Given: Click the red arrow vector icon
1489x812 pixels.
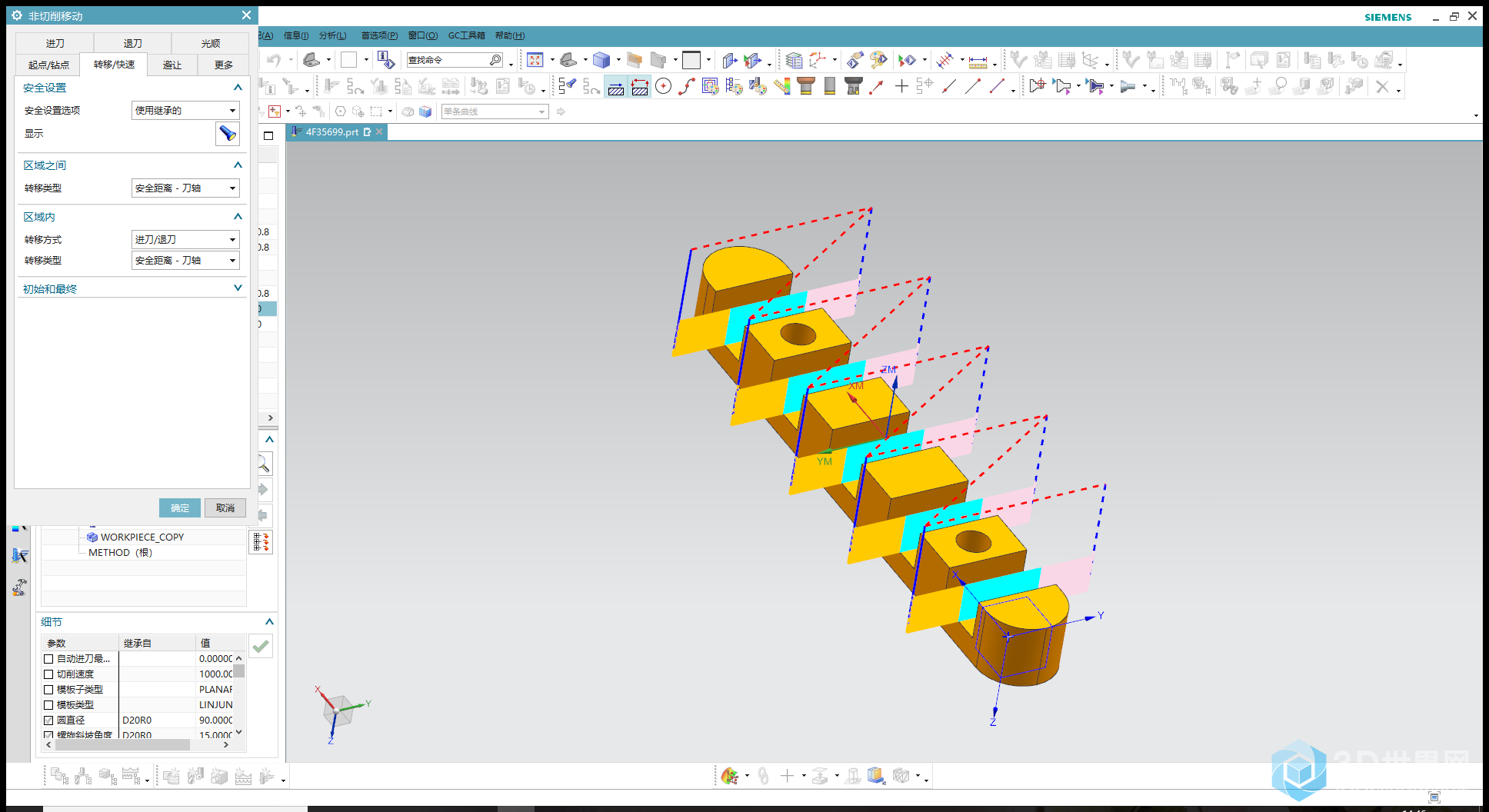Looking at the screenshot, I should click(x=877, y=86).
